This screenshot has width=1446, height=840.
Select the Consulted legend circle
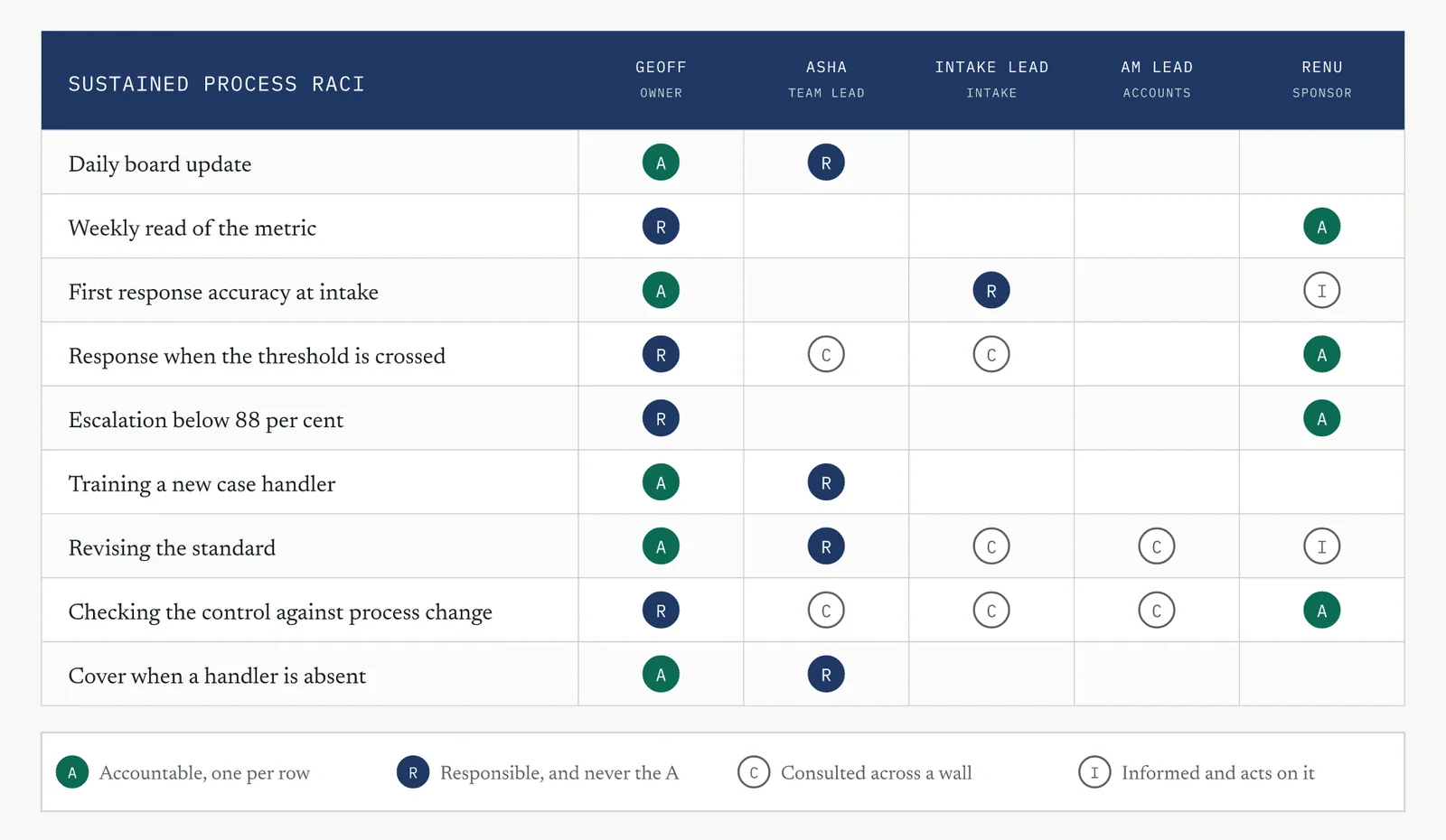(x=754, y=772)
